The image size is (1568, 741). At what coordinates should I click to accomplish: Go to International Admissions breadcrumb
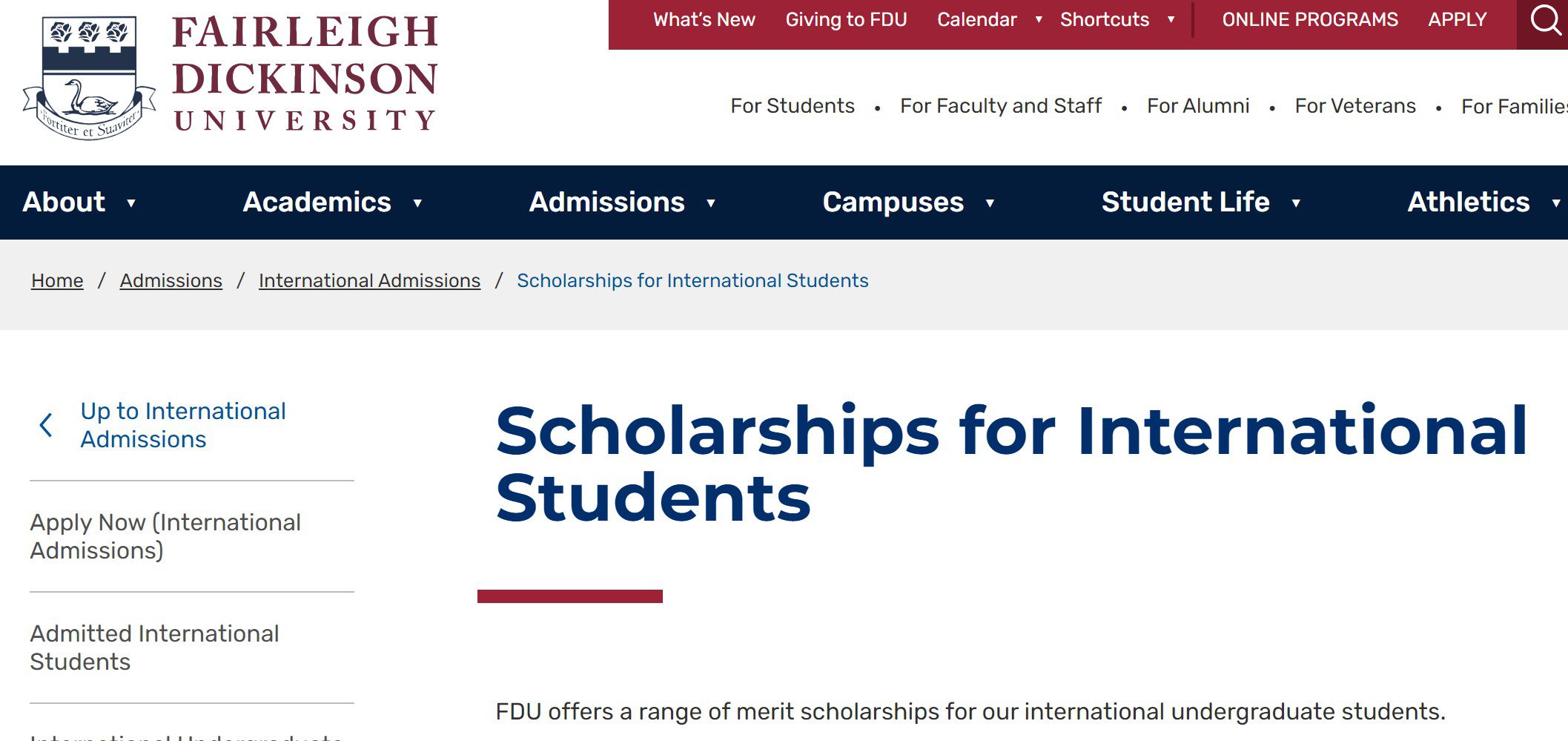pos(369,281)
